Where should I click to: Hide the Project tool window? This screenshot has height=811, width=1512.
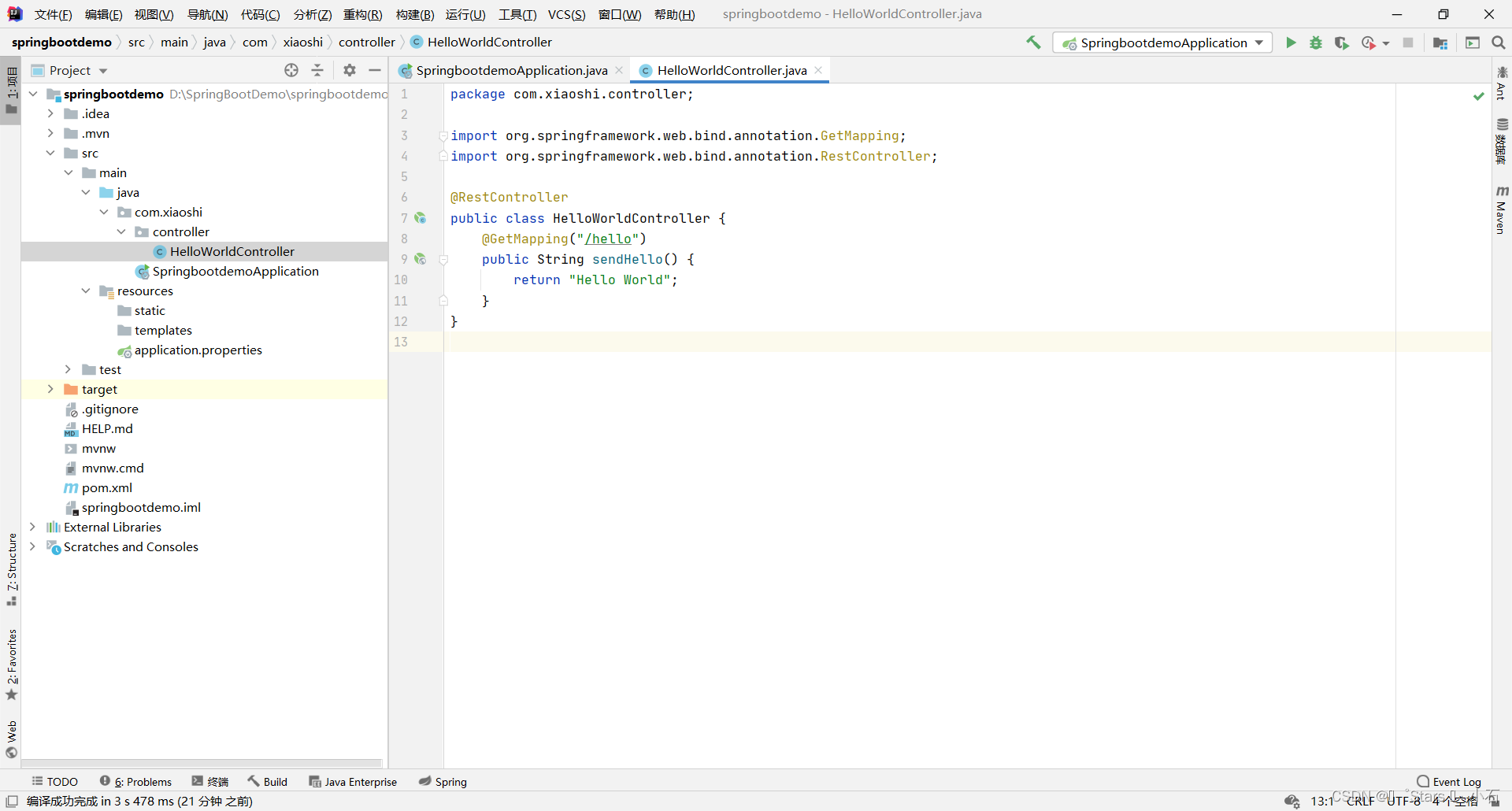coord(375,70)
